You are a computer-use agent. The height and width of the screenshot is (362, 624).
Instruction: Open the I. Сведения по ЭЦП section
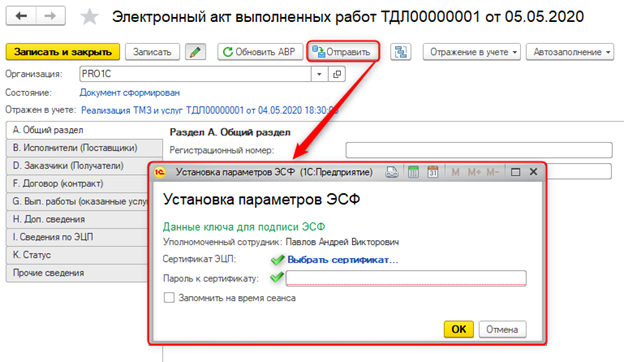pyautogui.click(x=78, y=237)
